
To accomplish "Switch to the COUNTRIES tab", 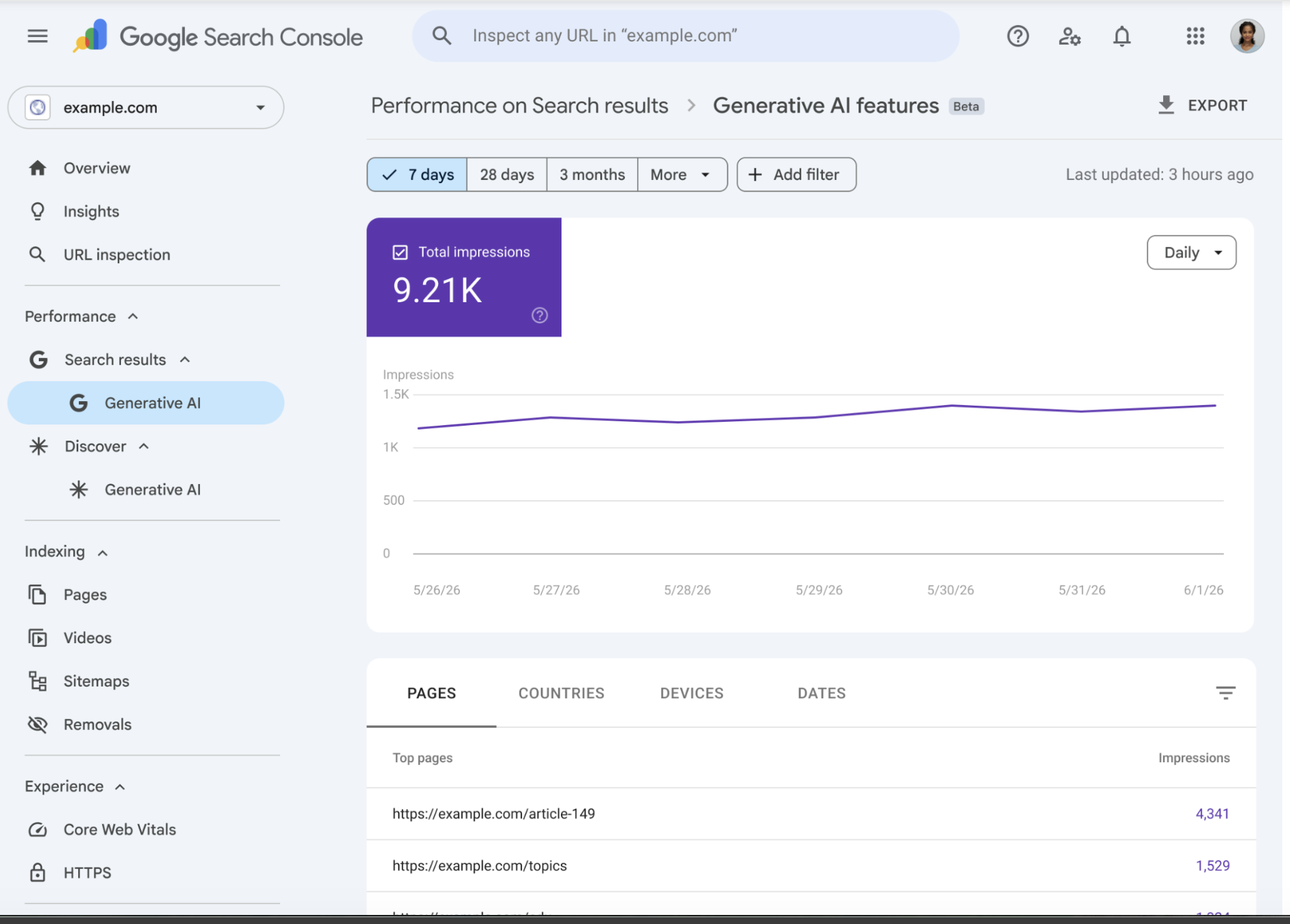I will pyautogui.click(x=562, y=693).
